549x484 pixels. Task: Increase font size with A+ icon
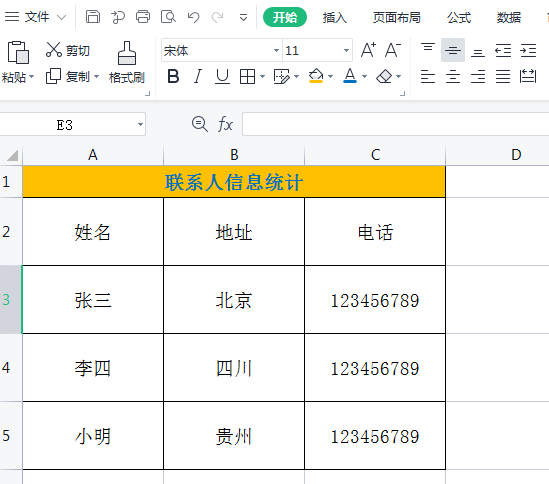point(369,50)
